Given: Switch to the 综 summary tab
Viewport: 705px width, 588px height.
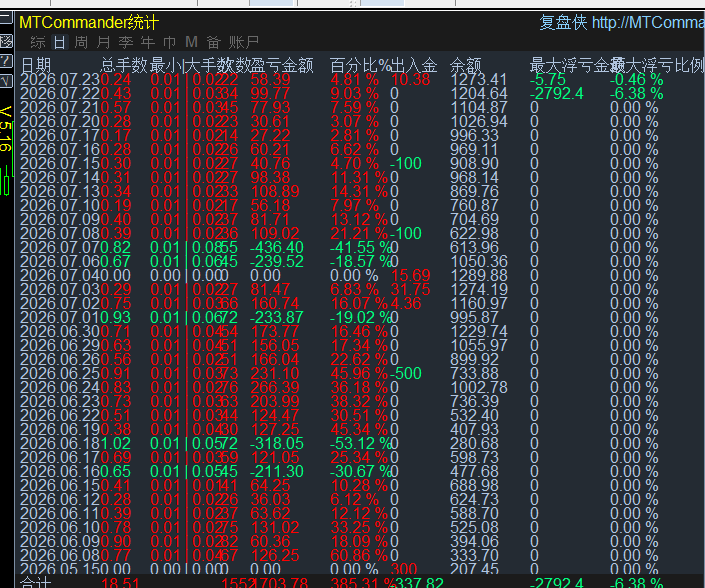Looking at the screenshot, I should (x=38, y=42).
